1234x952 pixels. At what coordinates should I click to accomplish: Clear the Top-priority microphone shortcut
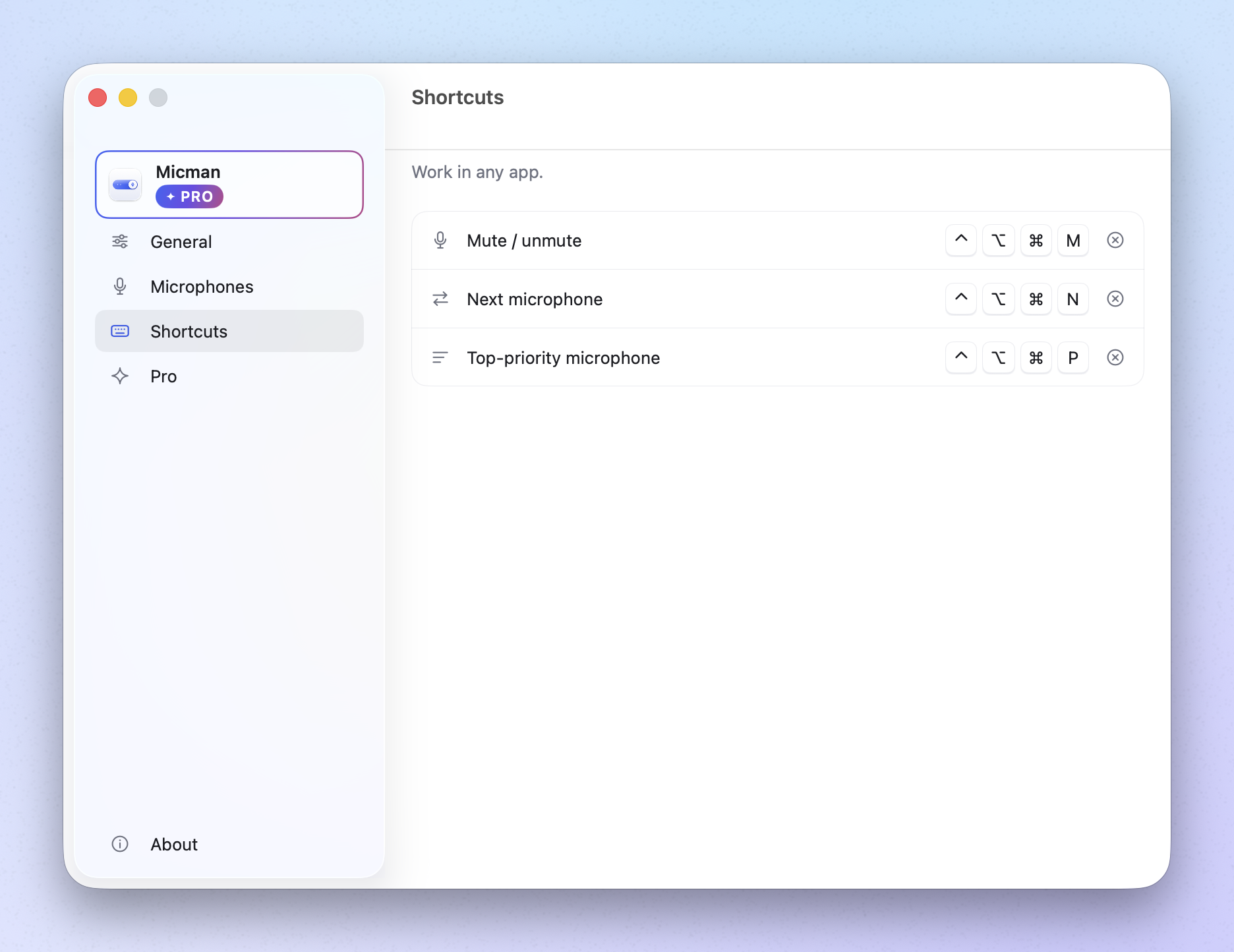tap(1115, 357)
